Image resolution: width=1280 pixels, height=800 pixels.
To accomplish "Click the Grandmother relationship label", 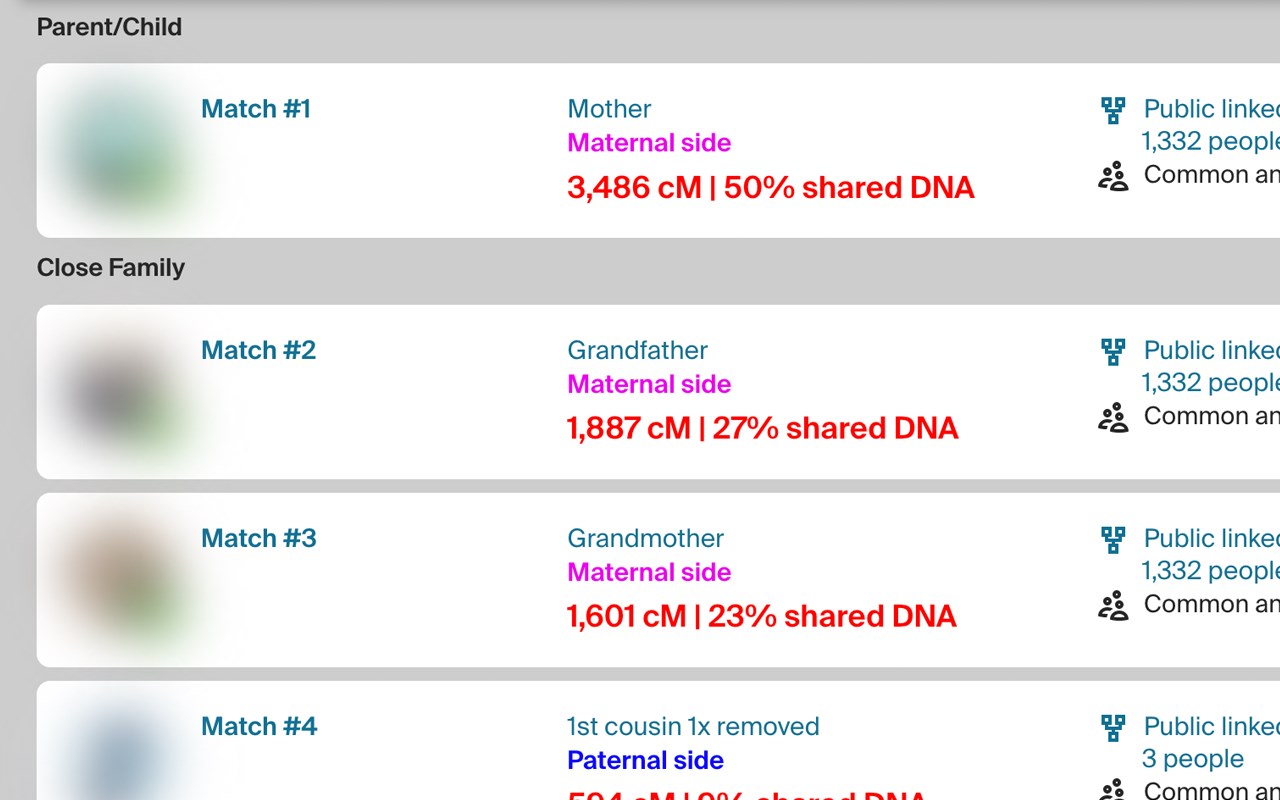I will 645,538.
